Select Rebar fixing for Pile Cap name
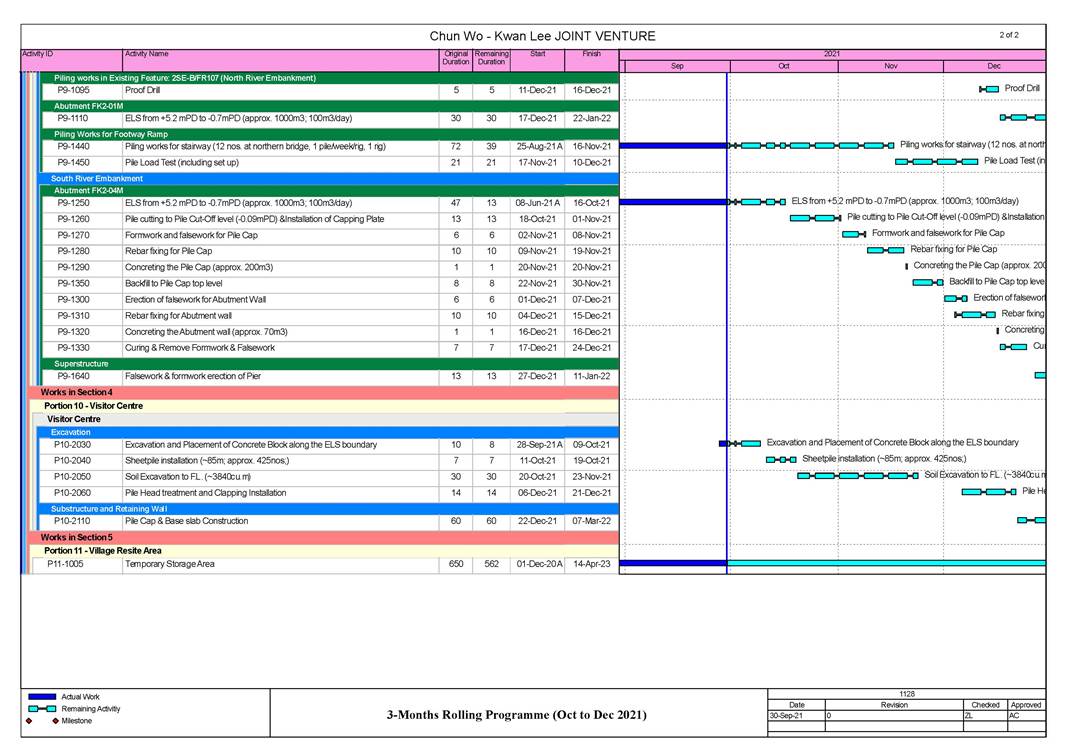The height and width of the screenshot is (756, 1068). (168, 251)
